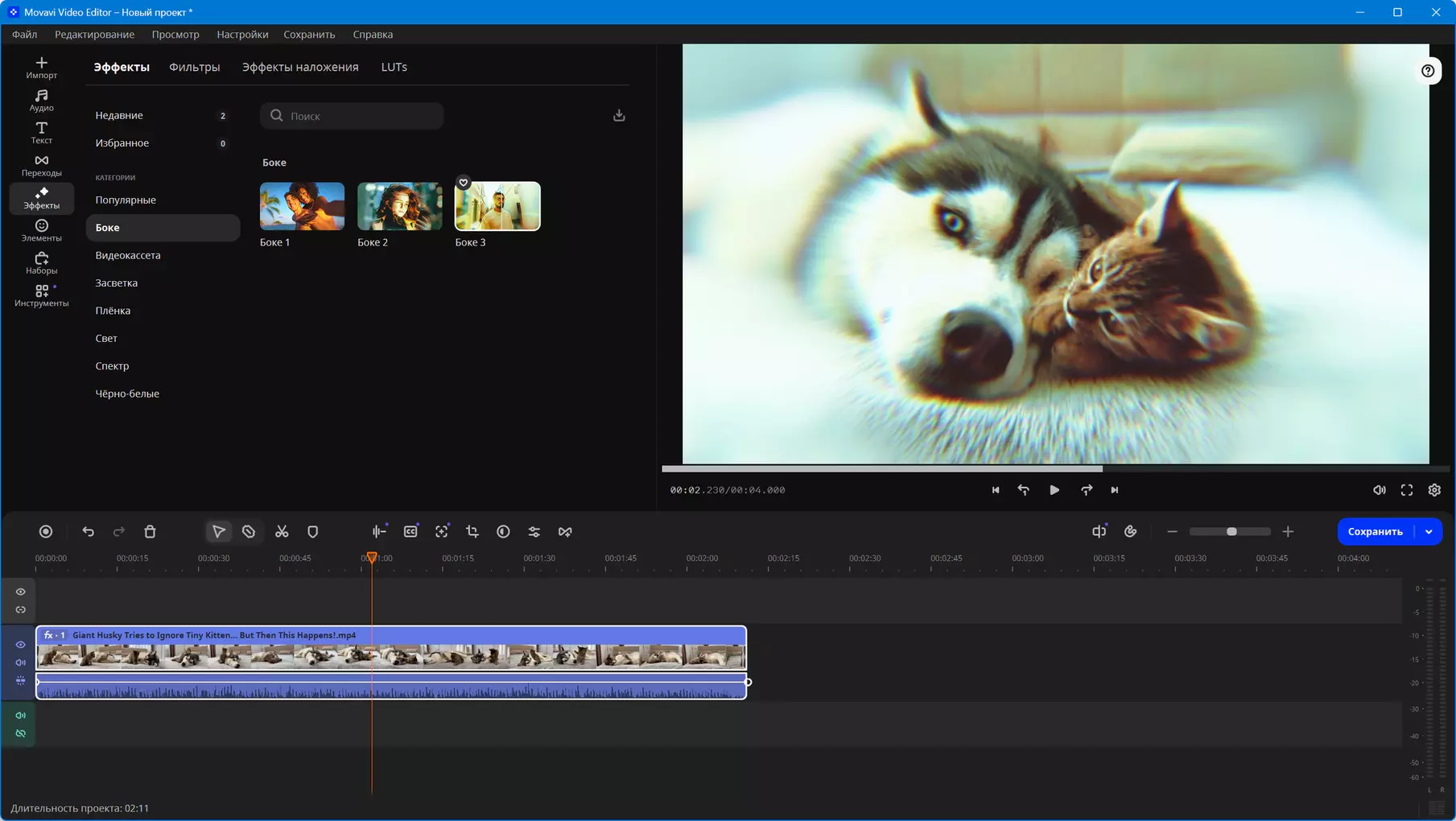This screenshot has height=821, width=1456.
Task: Redo the last undone action
Action: pos(119,531)
